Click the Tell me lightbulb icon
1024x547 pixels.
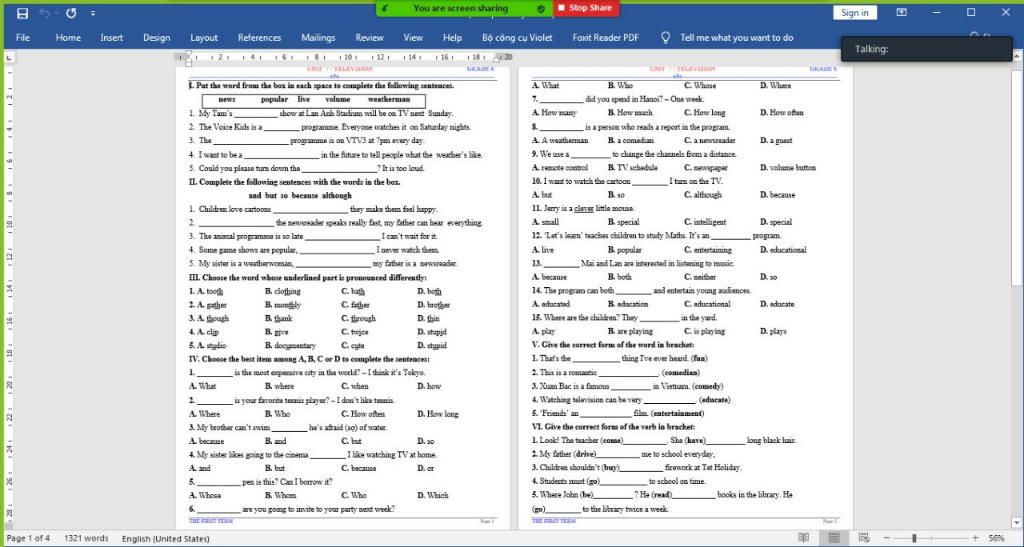(x=665, y=38)
